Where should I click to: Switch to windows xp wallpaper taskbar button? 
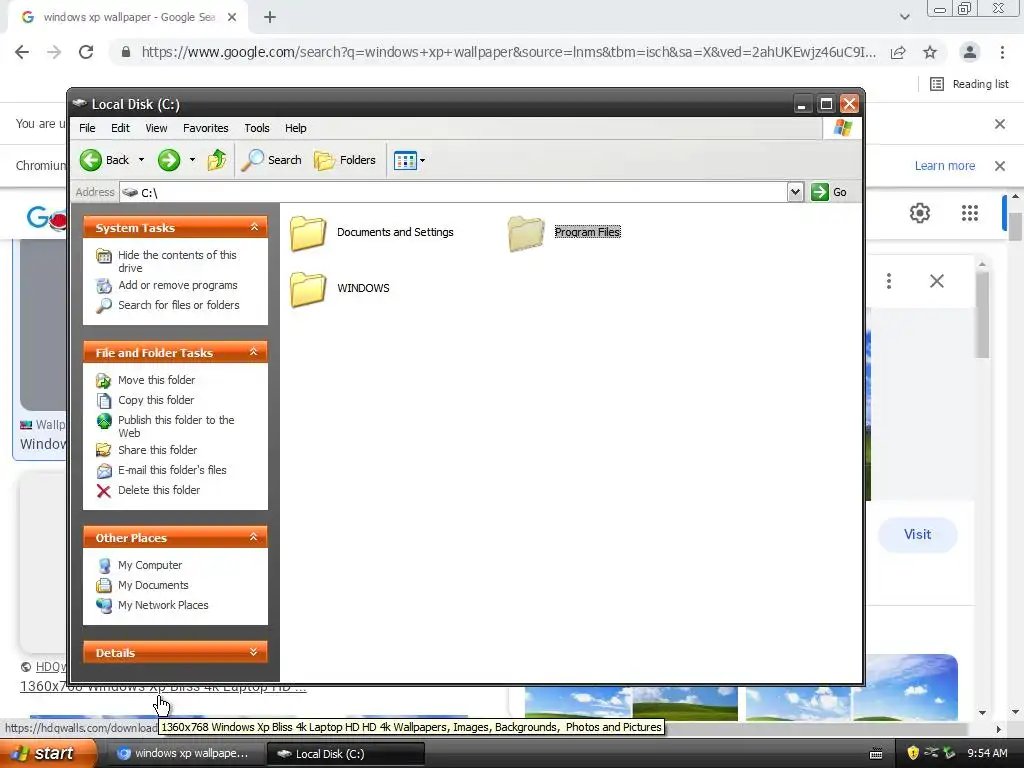(183, 754)
